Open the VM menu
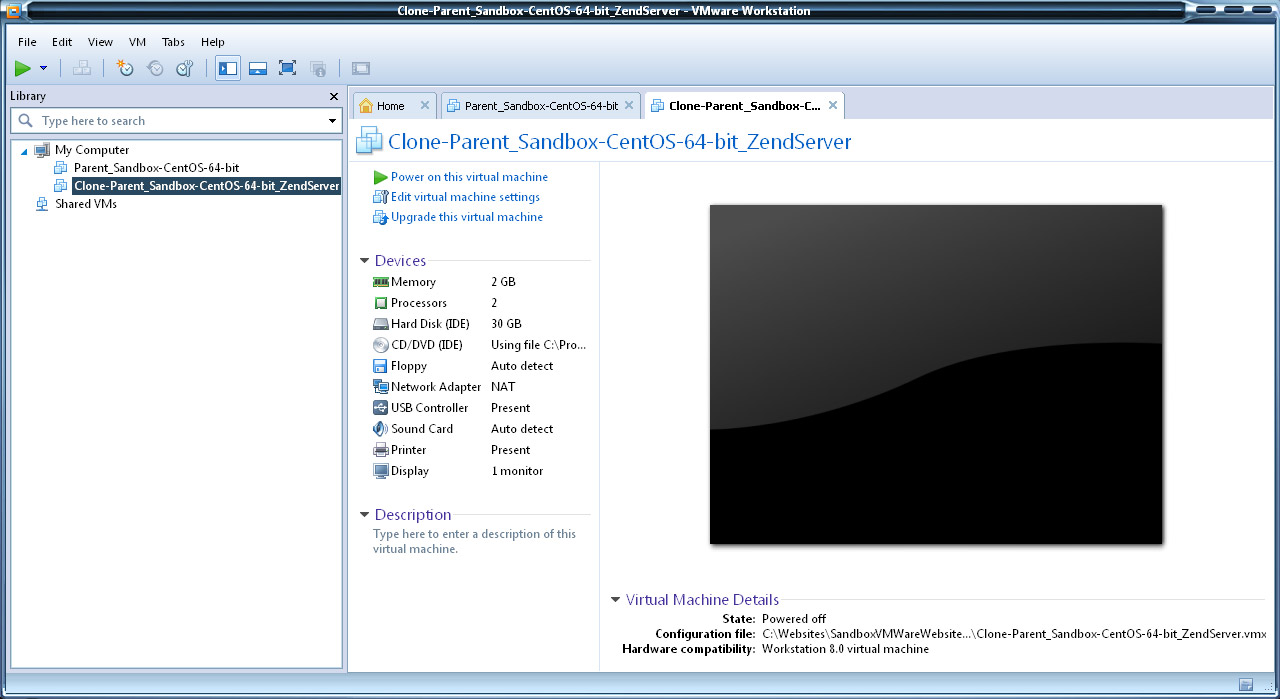1280x699 pixels. click(137, 42)
